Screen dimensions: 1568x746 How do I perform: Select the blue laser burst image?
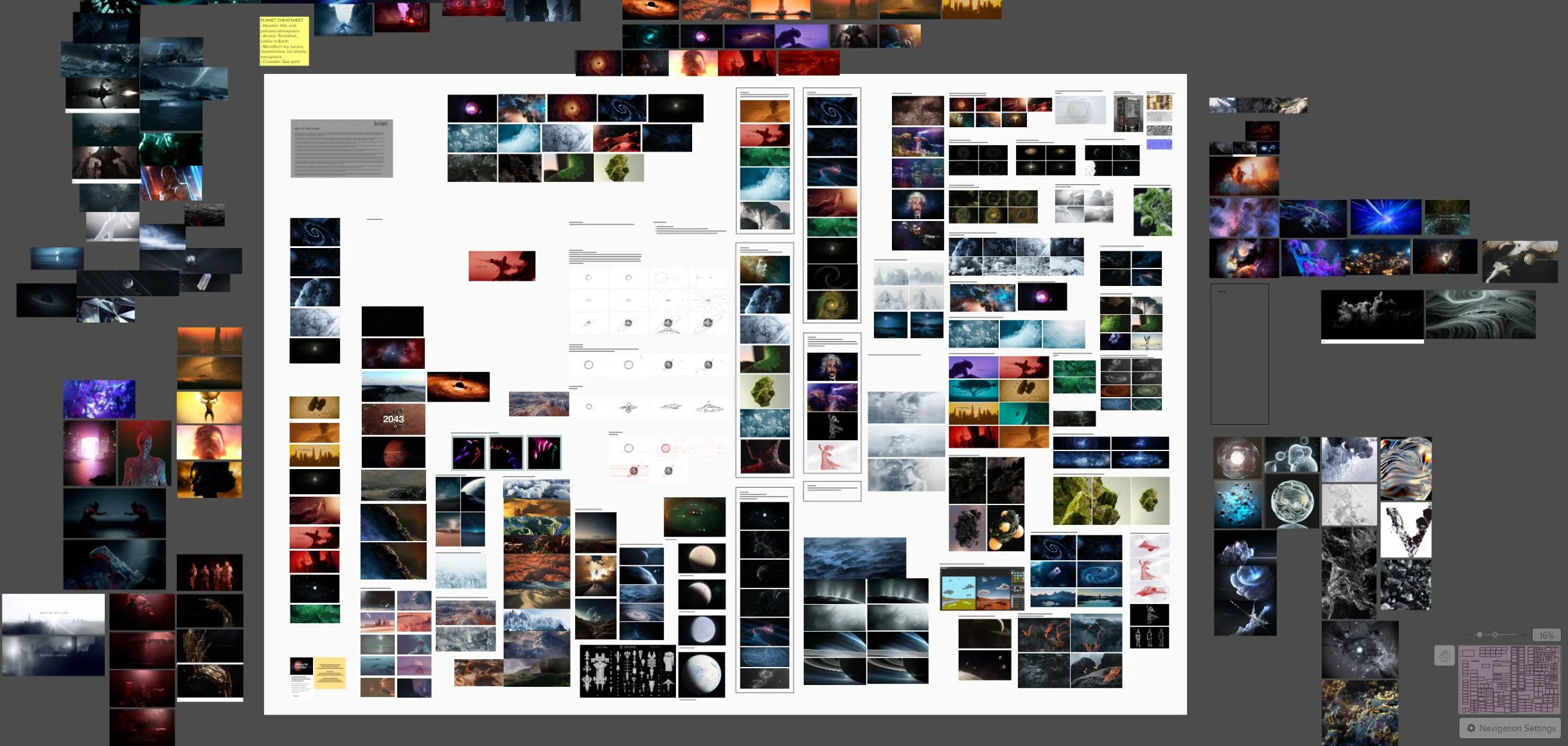tap(1385, 217)
